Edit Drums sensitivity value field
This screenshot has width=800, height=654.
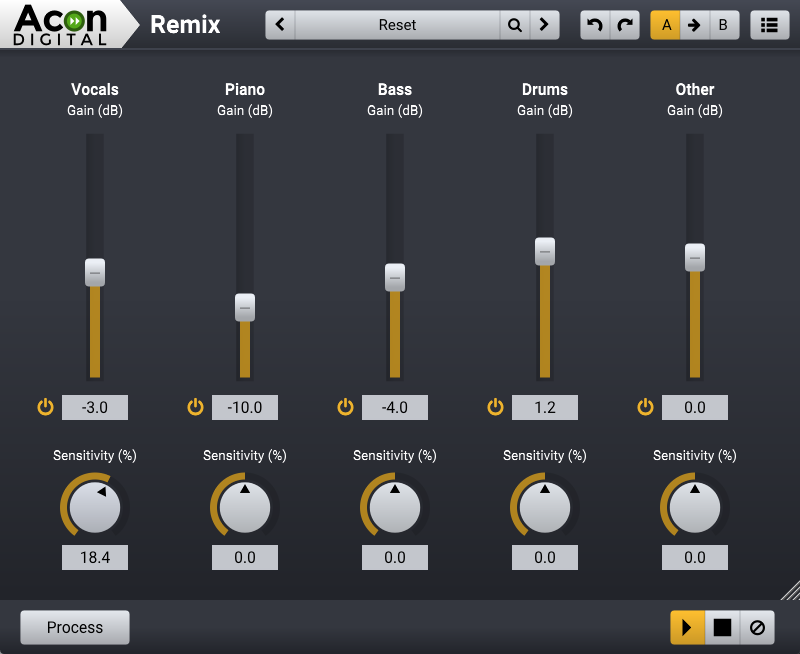point(545,557)
